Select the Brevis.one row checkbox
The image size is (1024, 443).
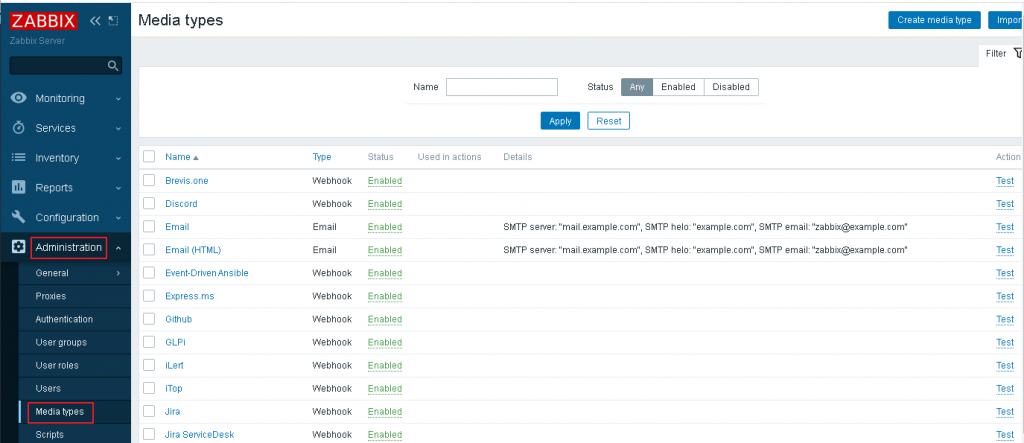click(x=149, y=180)
